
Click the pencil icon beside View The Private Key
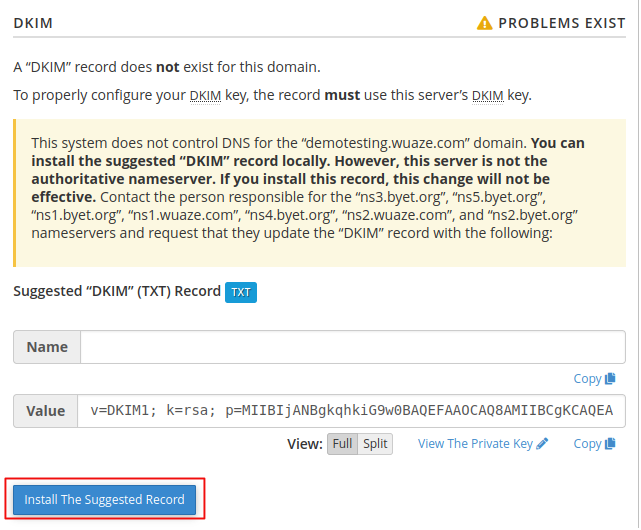point(542,443)
